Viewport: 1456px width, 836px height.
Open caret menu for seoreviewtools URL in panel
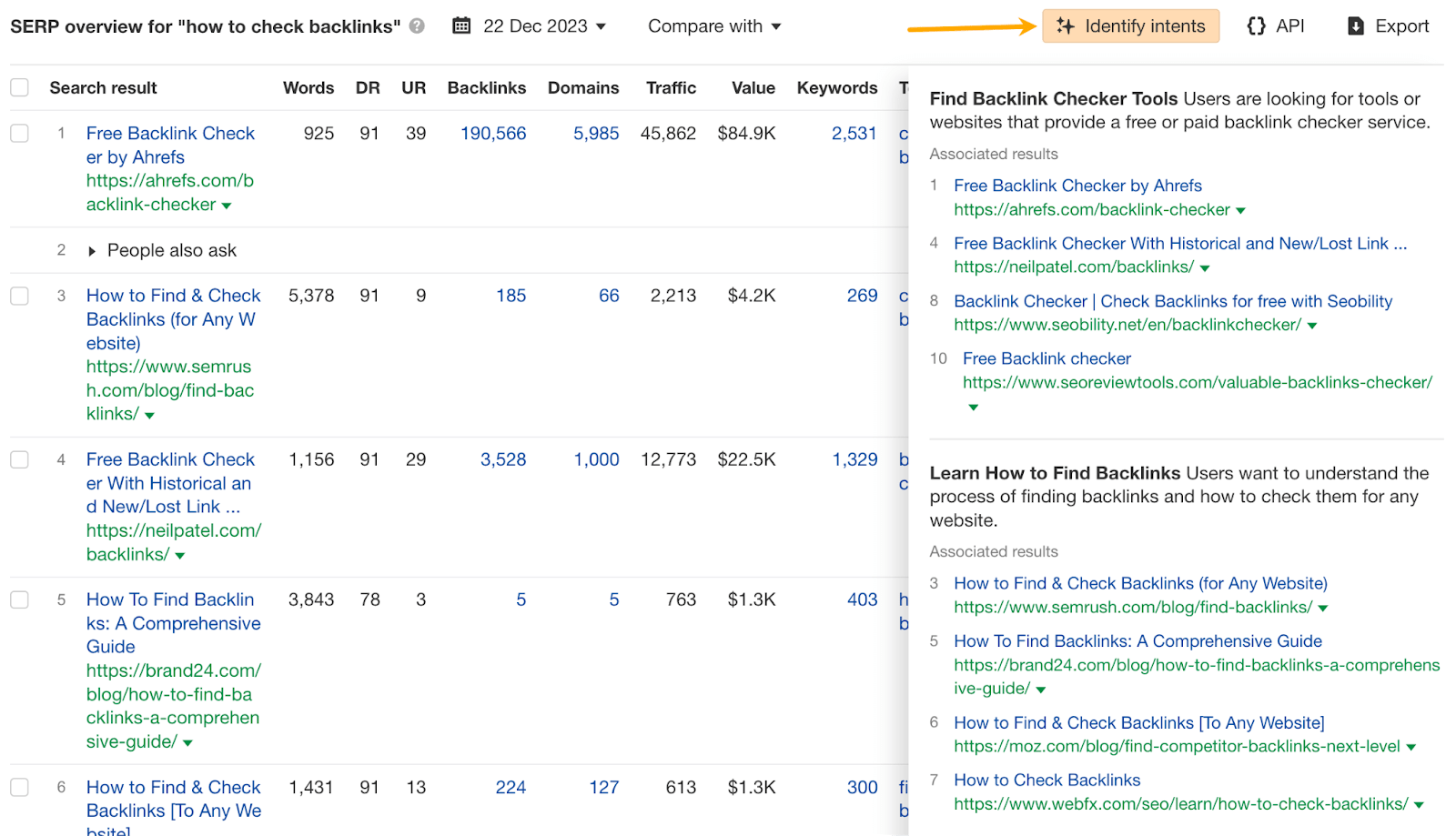click(973, 408)
